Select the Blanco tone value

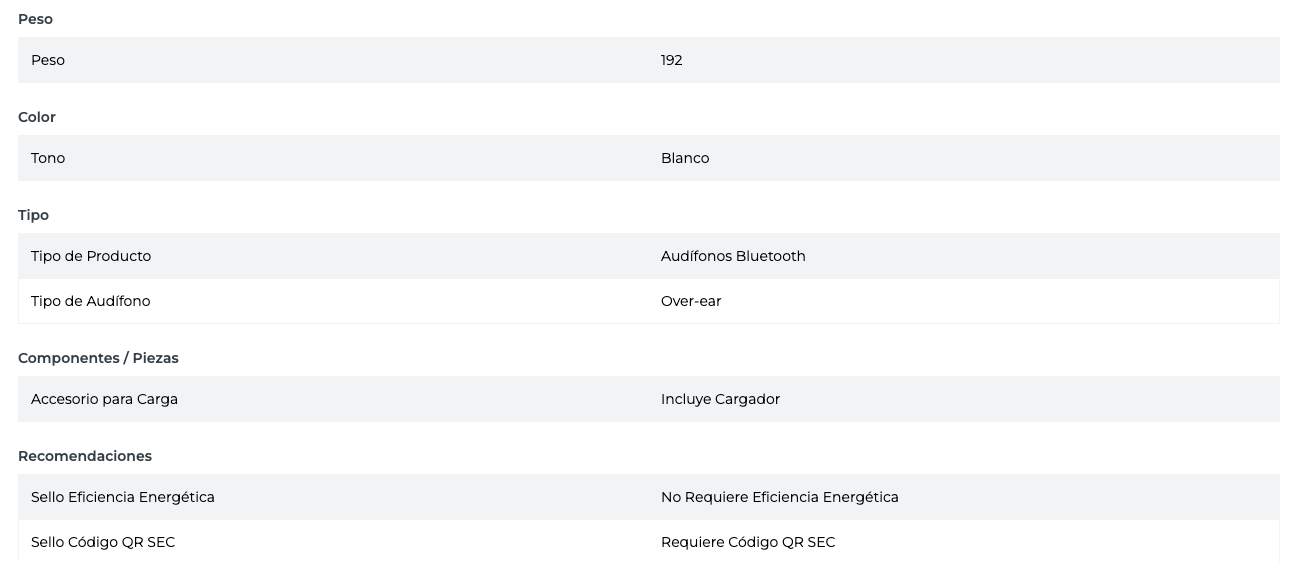(x=685, y=158)
